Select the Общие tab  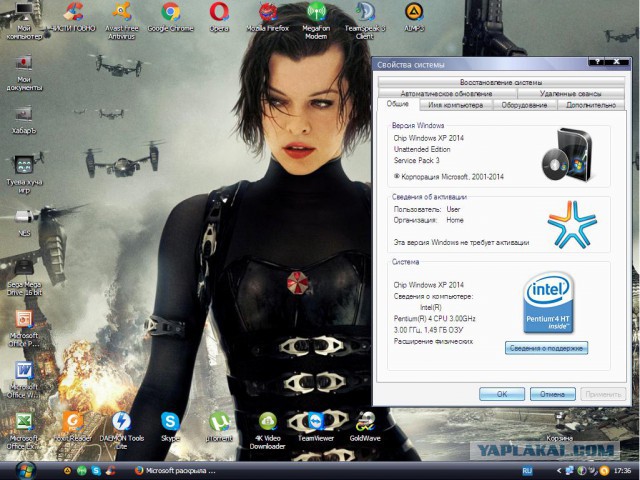click(398, 104)
